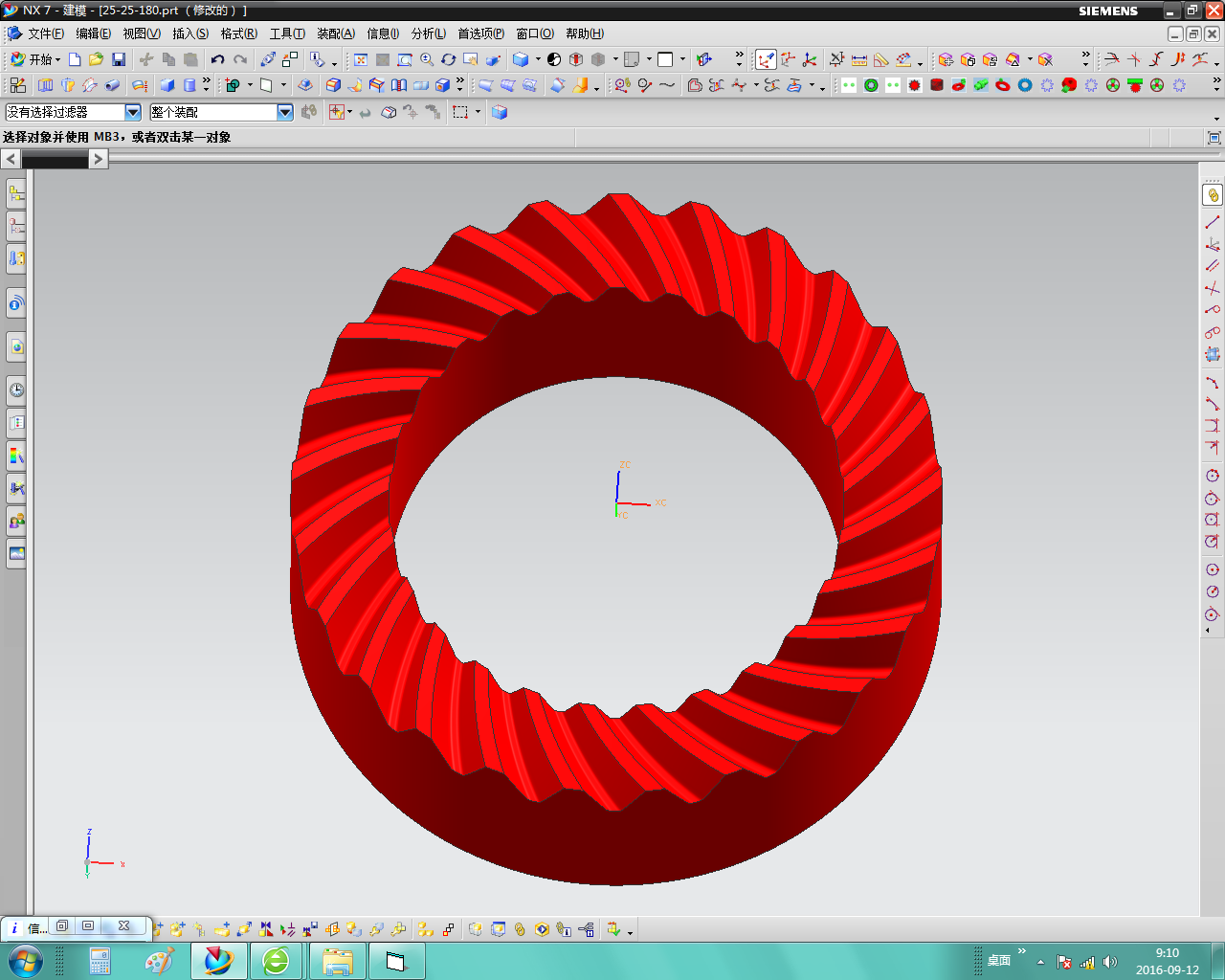Open a part with the Open folder icon

[96, 59]
